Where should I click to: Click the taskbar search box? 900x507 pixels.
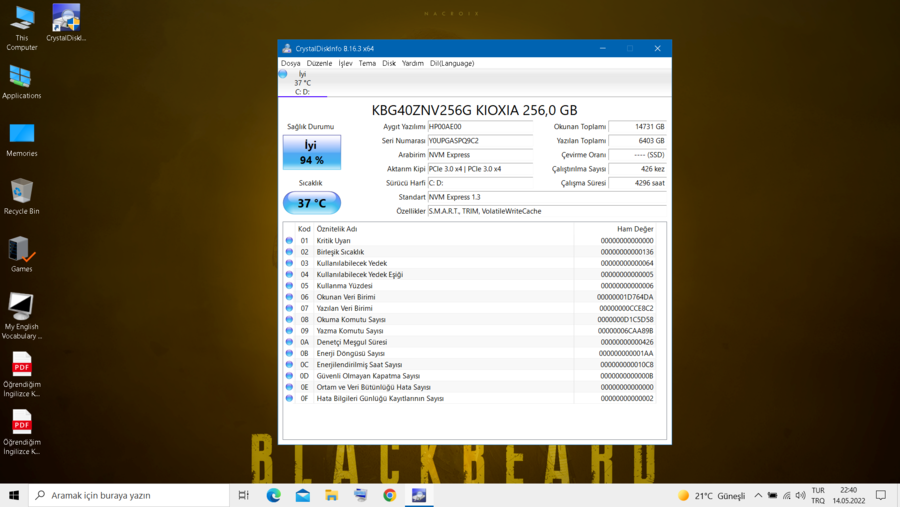pos(129,495)
